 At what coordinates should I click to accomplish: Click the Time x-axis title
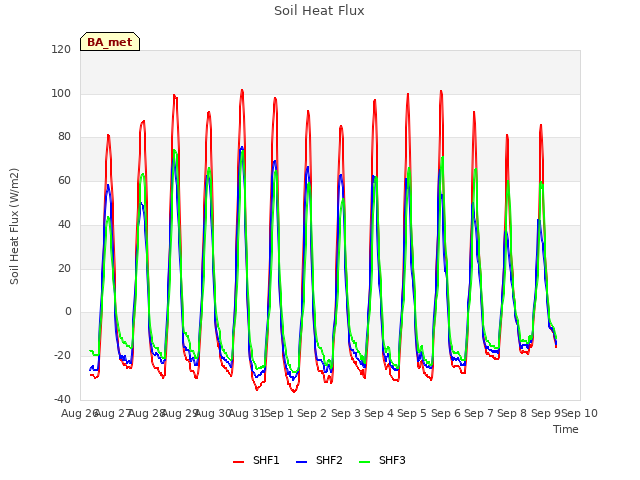pos(566,429)
